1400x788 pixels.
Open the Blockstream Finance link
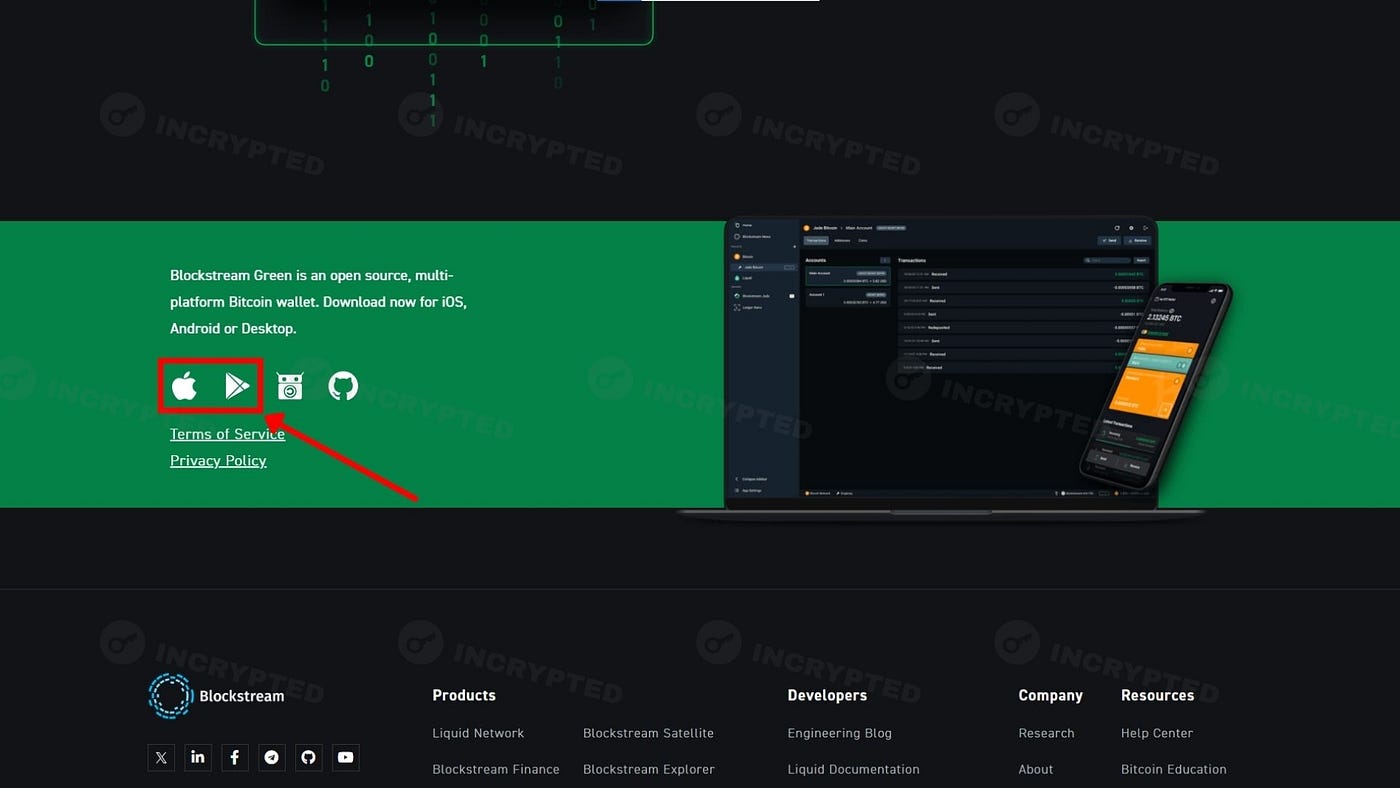[x=496, y=769]
